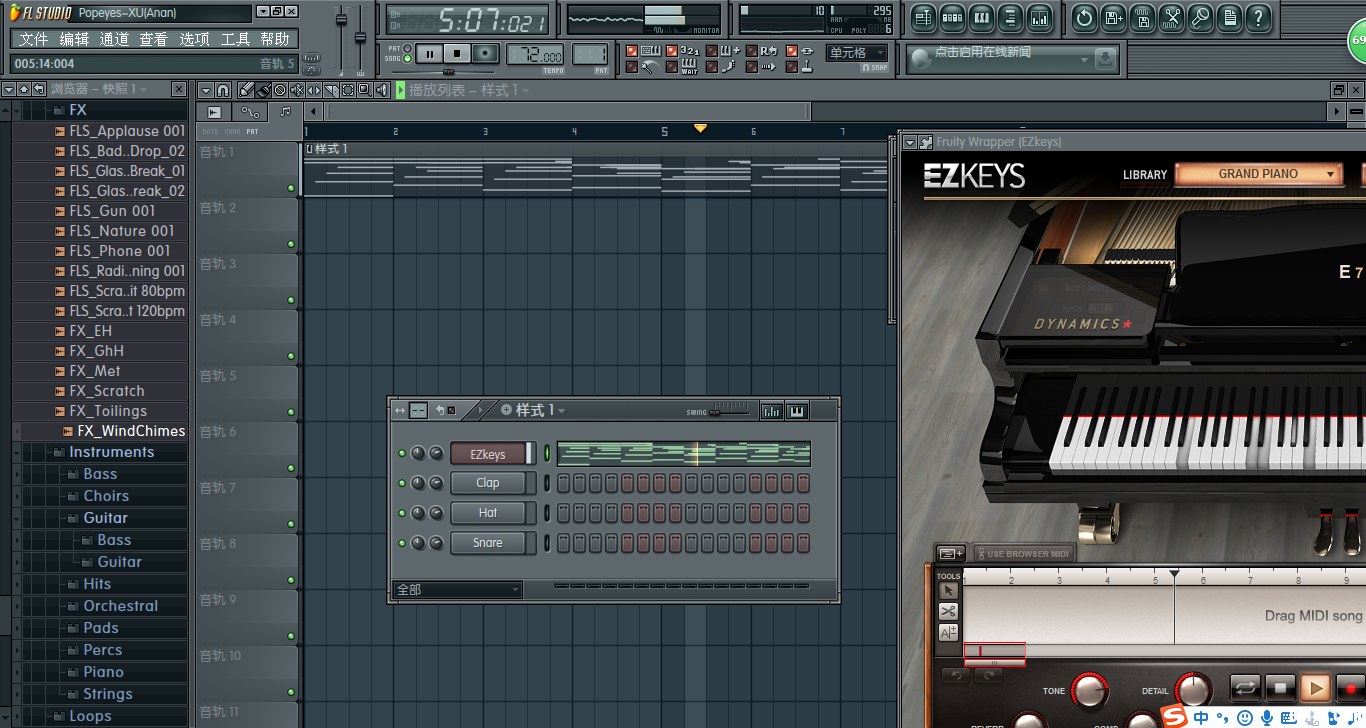Screen dimensions: 1366x728
Task: Open the audio editor scissors icon
Action: [1171, 18]
